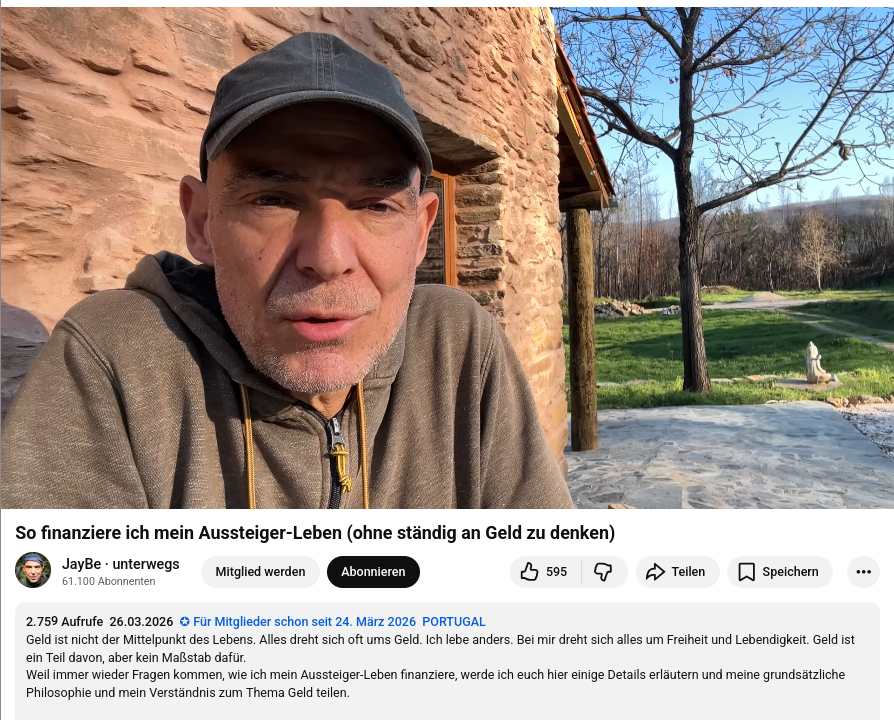Viewport: 894px width, 720px height.
Task: Click the thumbs-down dislike icon
Action: click(x=603, y=572)
